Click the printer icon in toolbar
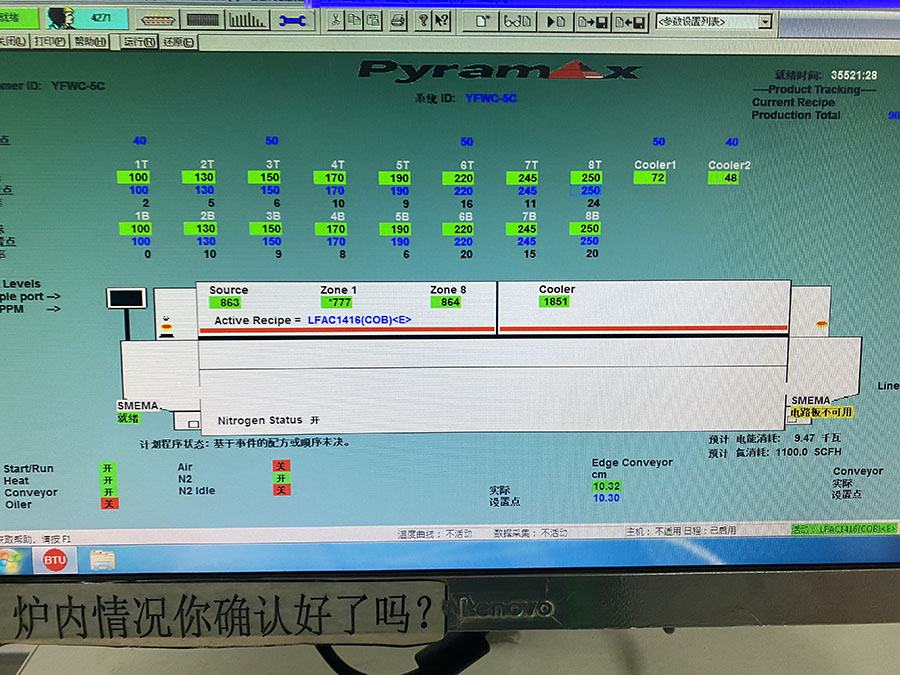The height and width of the screenshot is (675, 900). click(x=397, y=21)
